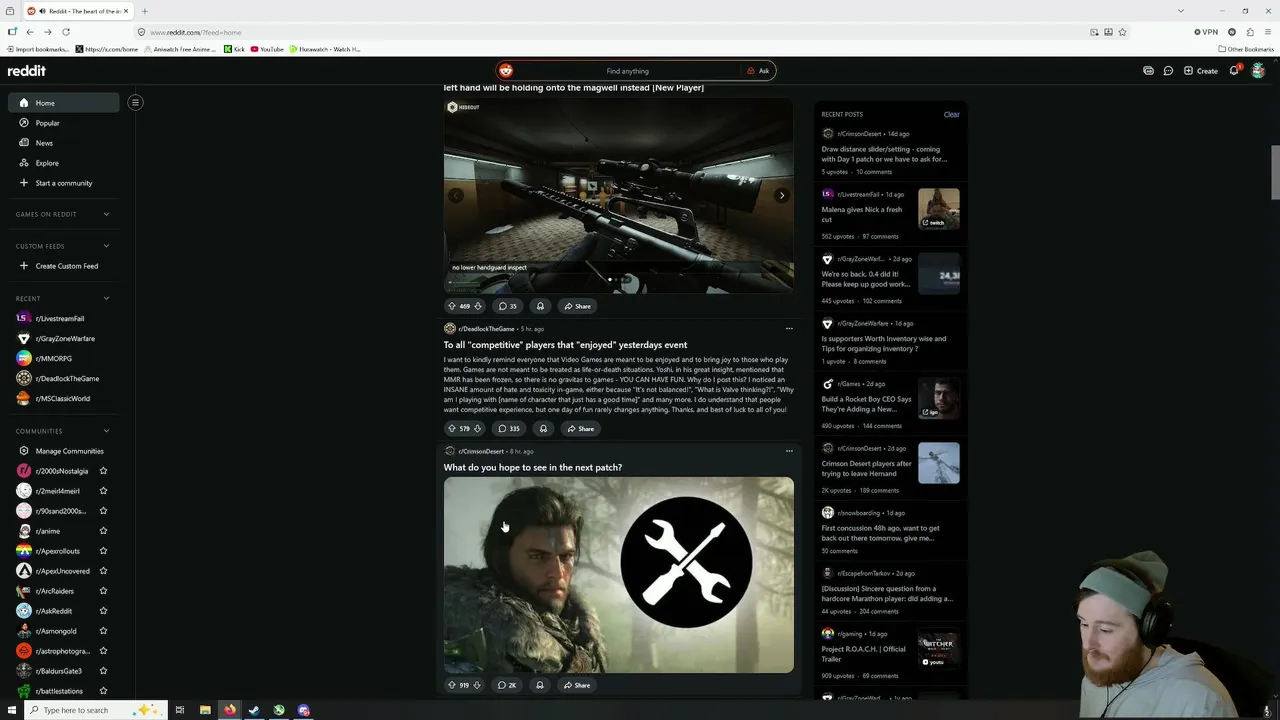Click the Find anything search field
The width and height of the screenshot is (1280, 720).
627,71
